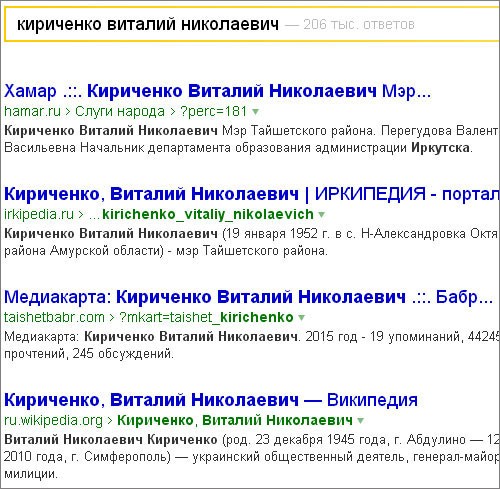Open the ?mkart=taishet_kirichenko URL link
This screenshot has width=500, height=489.
(206, 317)
